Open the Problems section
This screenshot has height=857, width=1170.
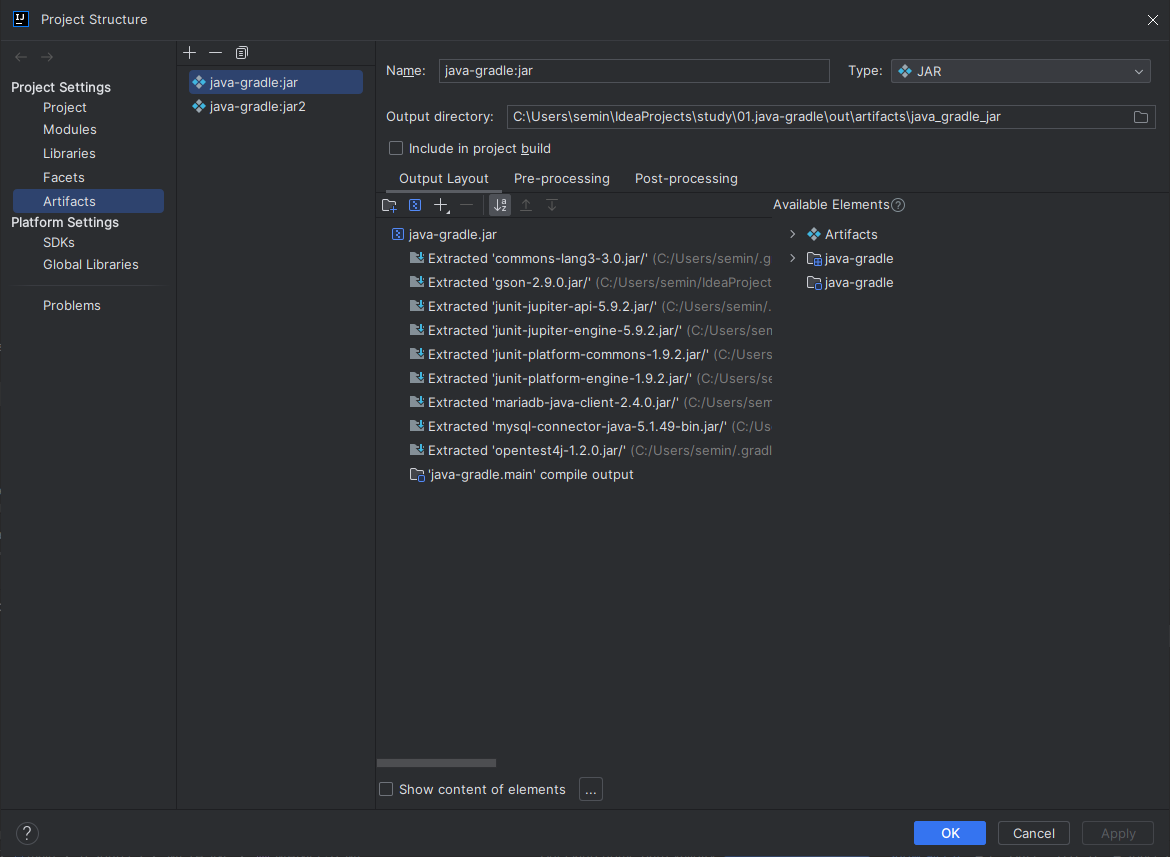coord(72,306)
